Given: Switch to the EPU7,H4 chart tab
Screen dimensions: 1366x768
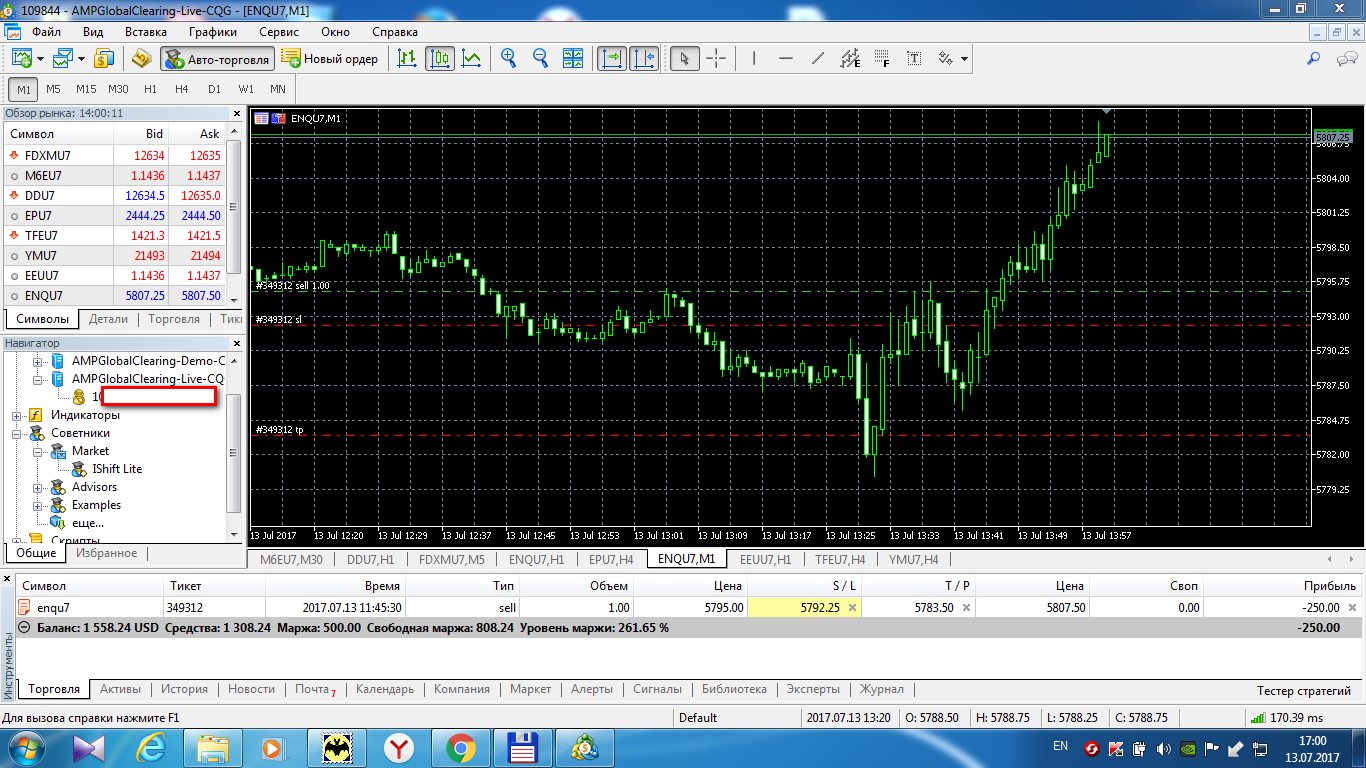Looking at the screenshot, I should point(611,559).
